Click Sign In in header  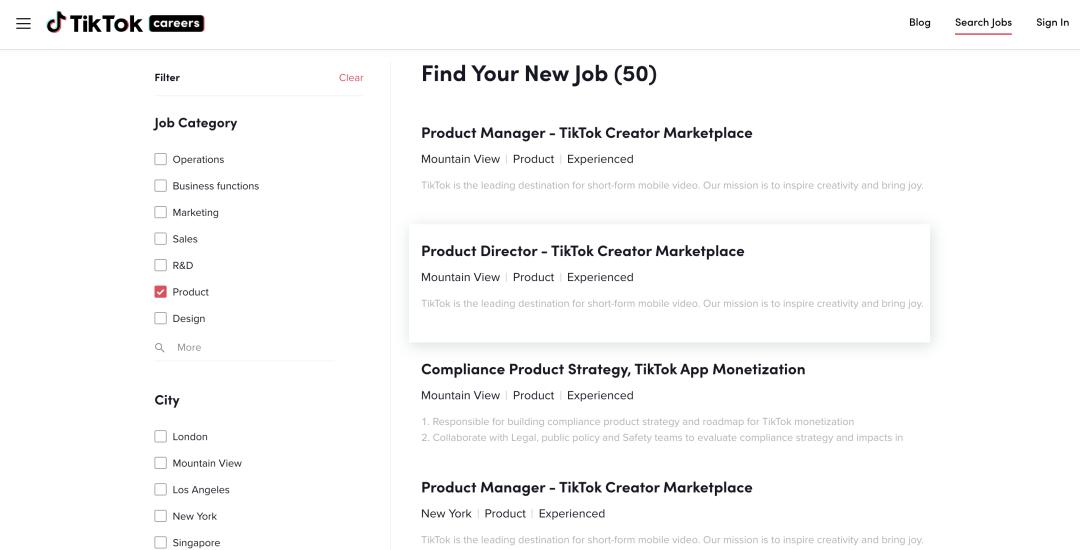[x=1052, y=23]
